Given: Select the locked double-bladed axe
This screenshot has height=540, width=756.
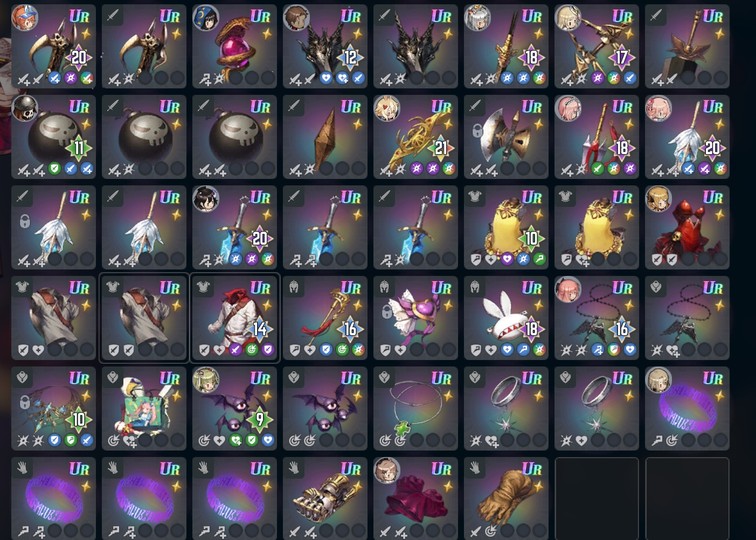Looking at the screenshot, I should click(506, 137).
